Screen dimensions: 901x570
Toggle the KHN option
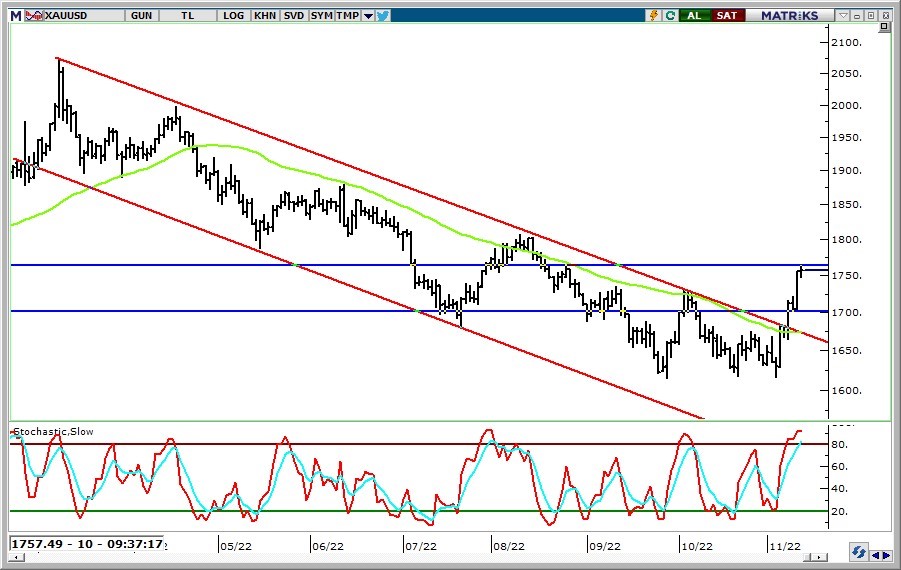pyautogui.click(x=265, y=16)
